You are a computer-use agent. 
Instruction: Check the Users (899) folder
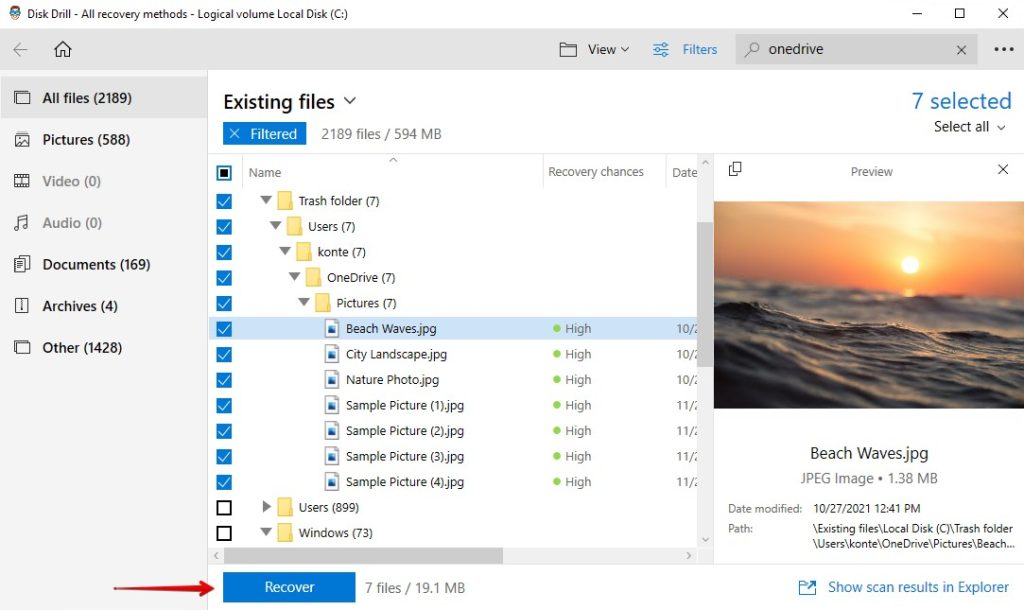coord(224,507)
